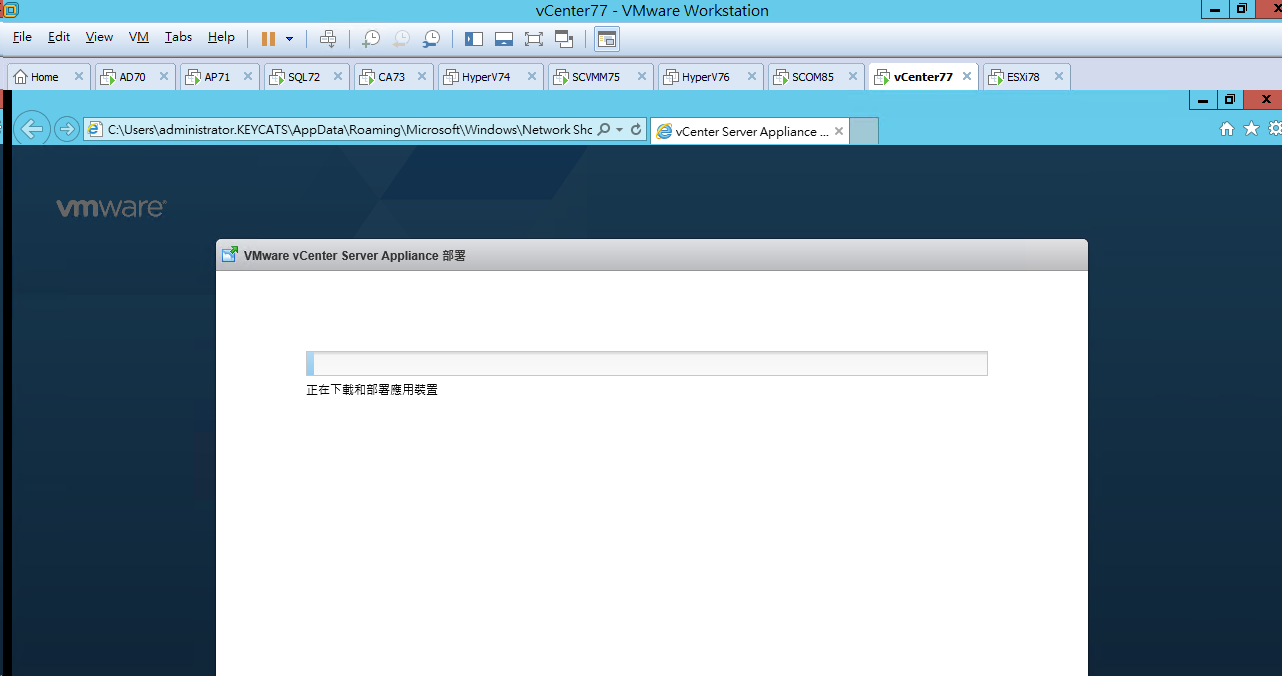Open a new Internet Explorer tab

click(x=864, y=131)
